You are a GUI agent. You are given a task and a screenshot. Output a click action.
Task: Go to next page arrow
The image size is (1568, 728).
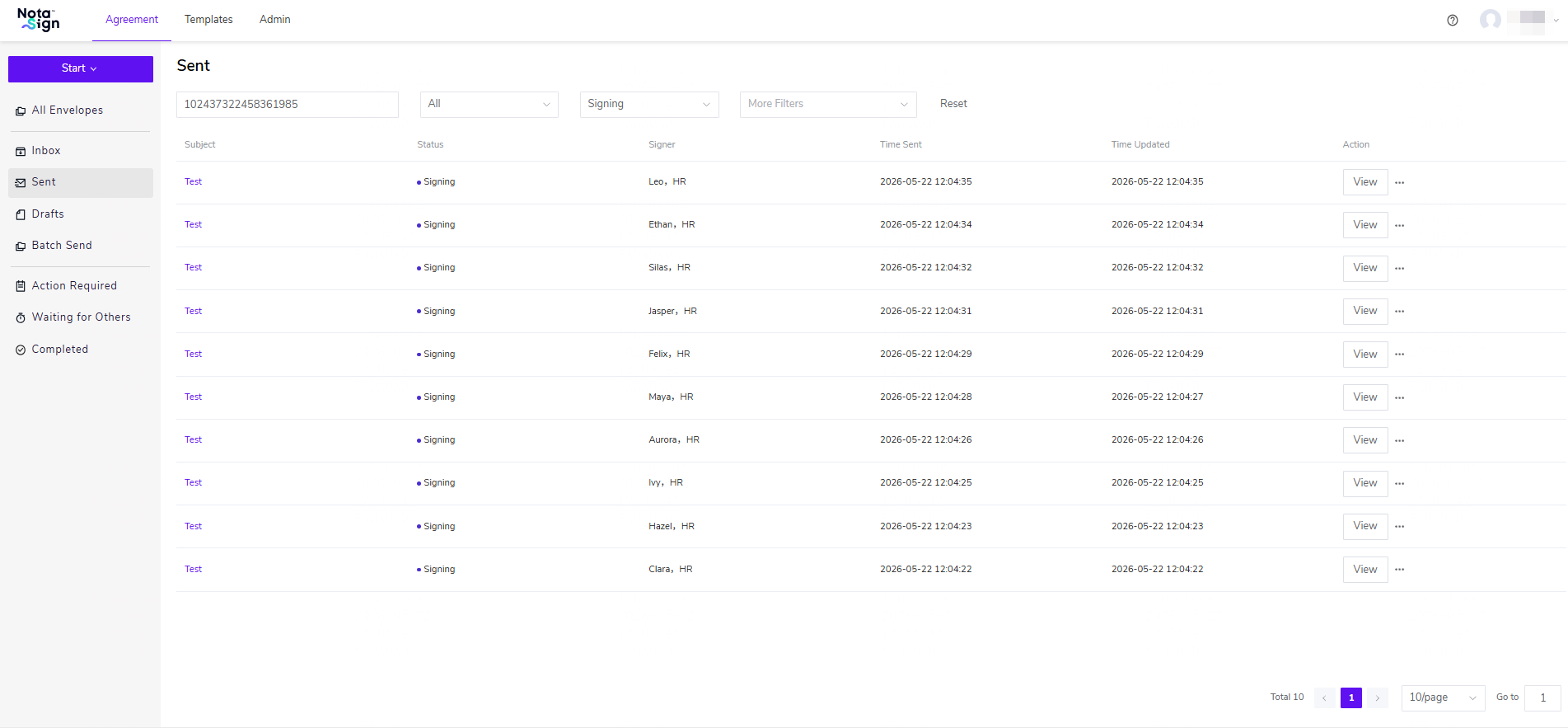[1378, 697]
